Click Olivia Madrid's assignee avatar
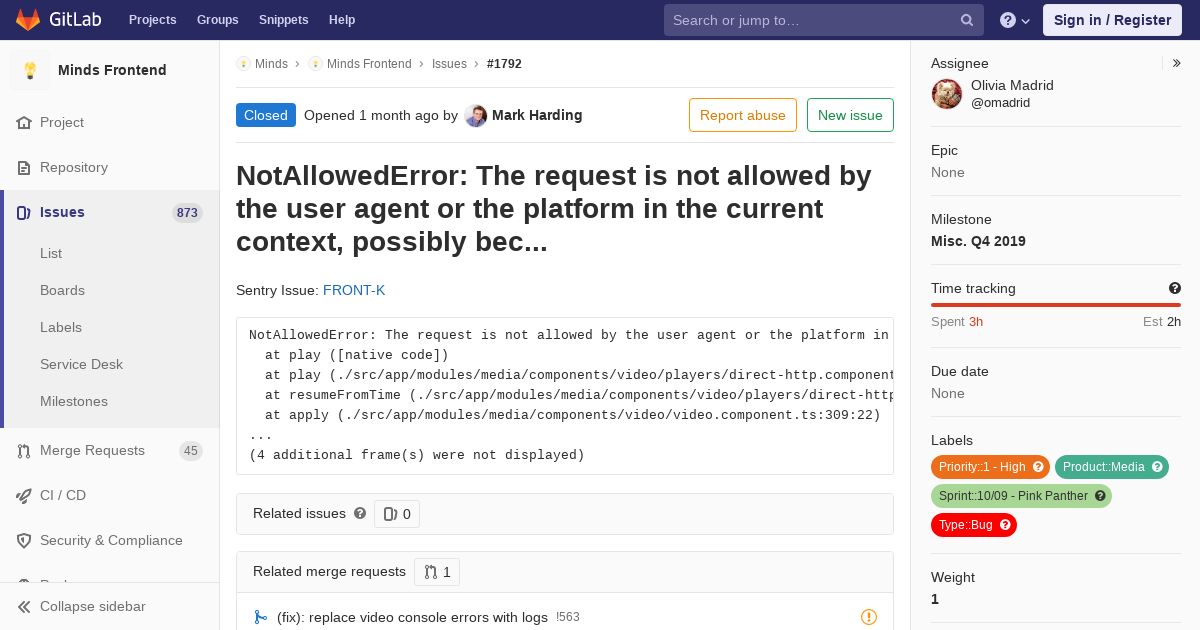This screenshot has width=1200, height=630. [x=947, y=94]
